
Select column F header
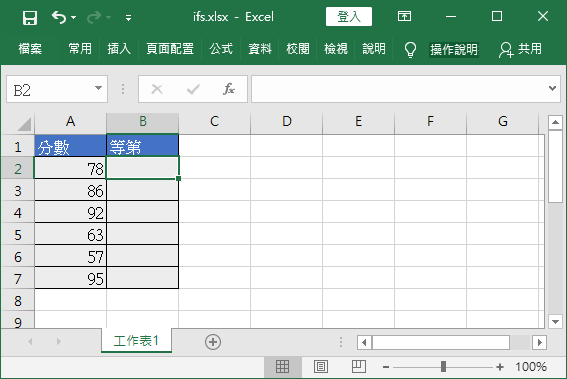click(430, 122)
